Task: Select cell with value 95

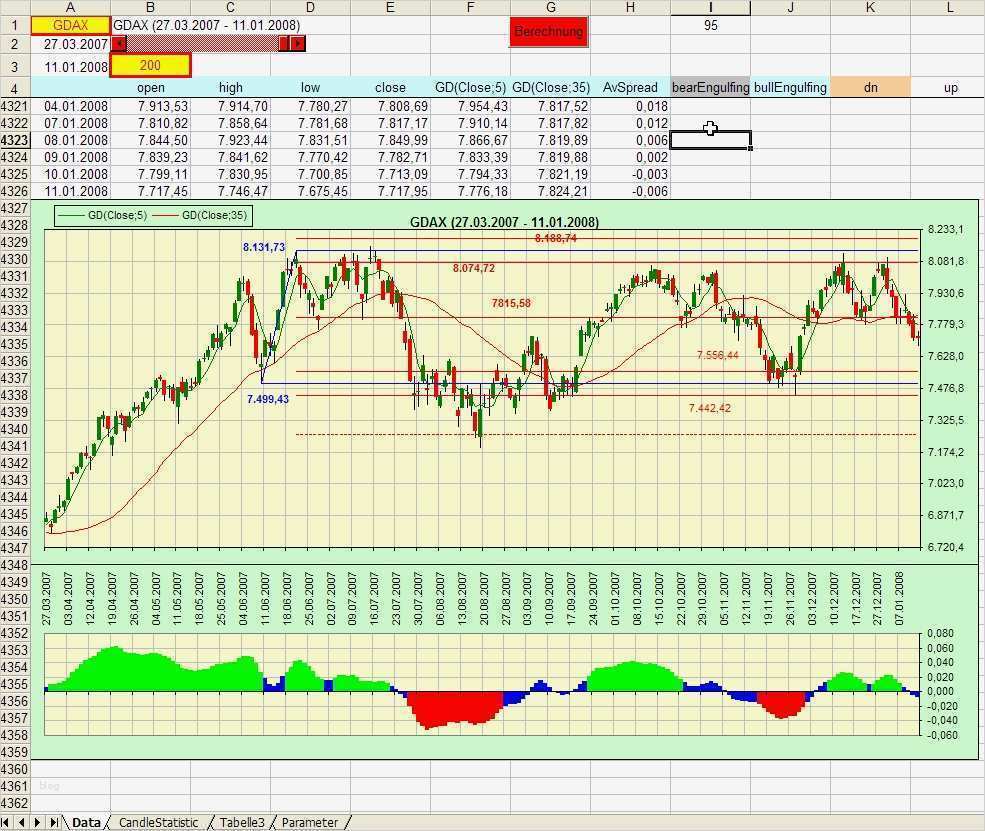Action: (710, 26)
